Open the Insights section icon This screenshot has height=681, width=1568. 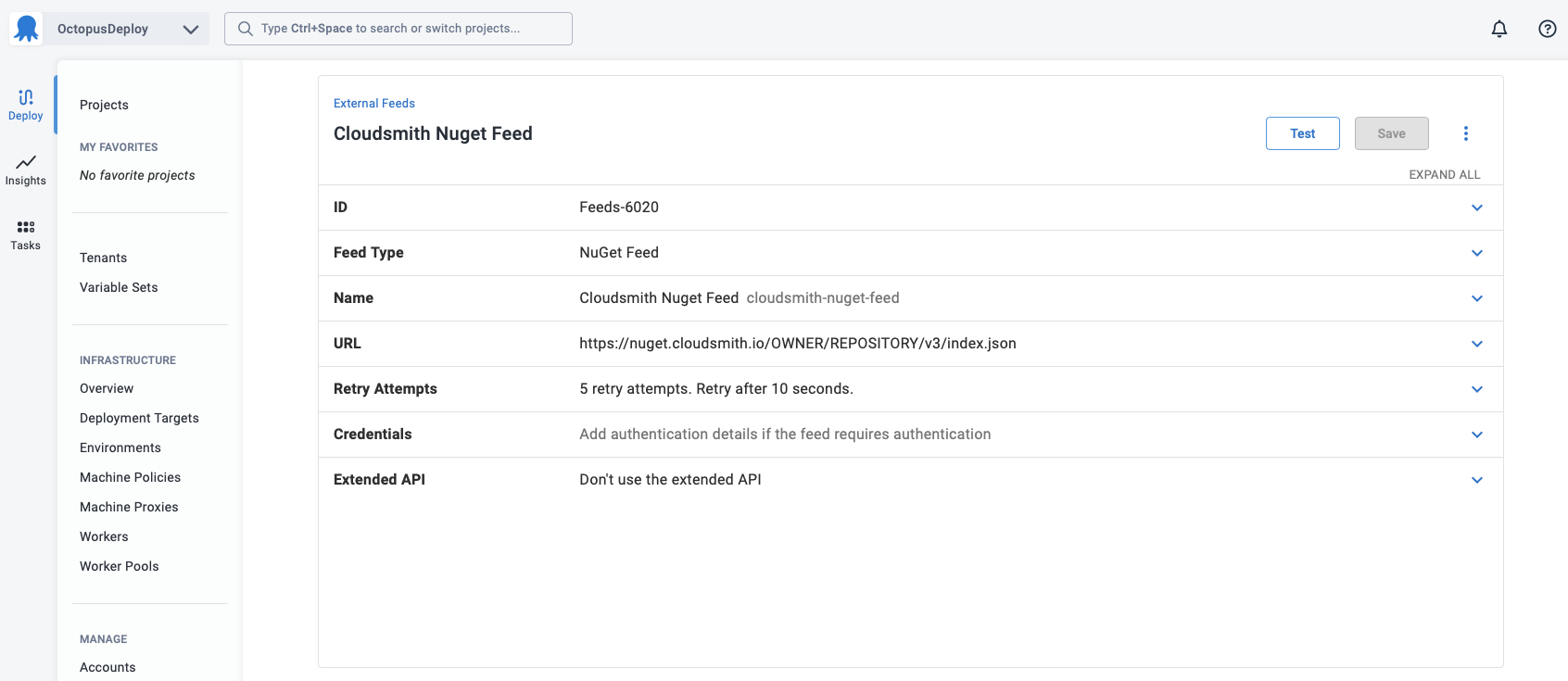click(26, 170)
